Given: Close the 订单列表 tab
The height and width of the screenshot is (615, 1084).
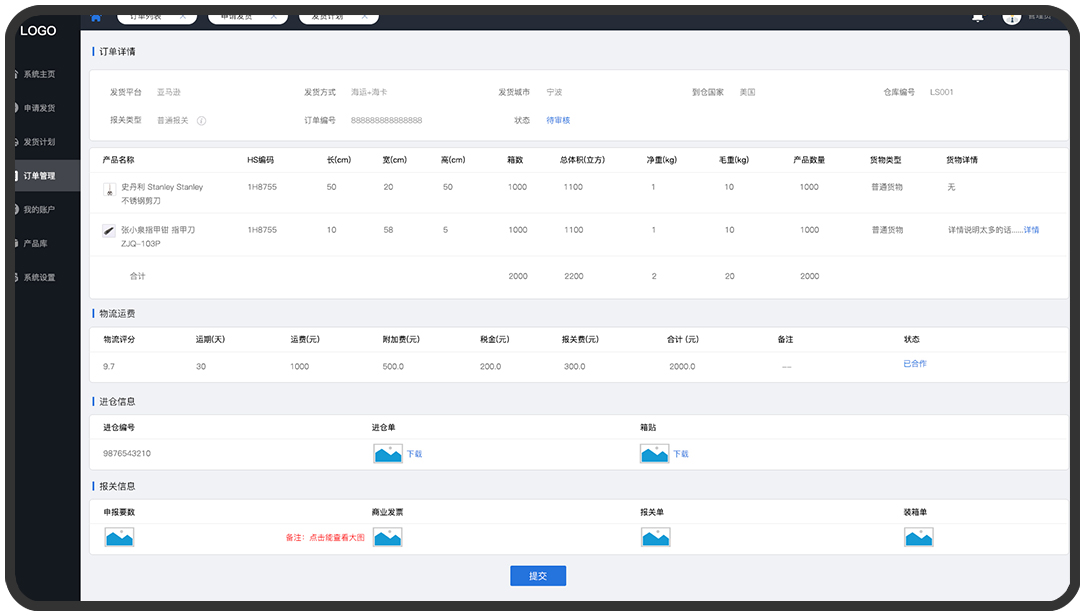Looking at the screenshot, I should point(183,17).
